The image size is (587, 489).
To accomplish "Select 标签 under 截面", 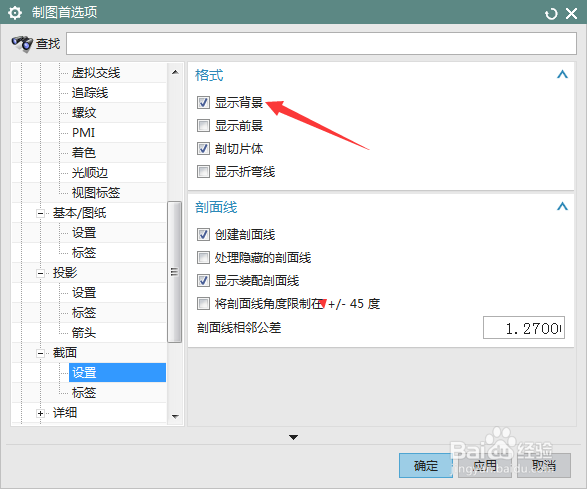I will pyautogui.click(x=84, y=393).
